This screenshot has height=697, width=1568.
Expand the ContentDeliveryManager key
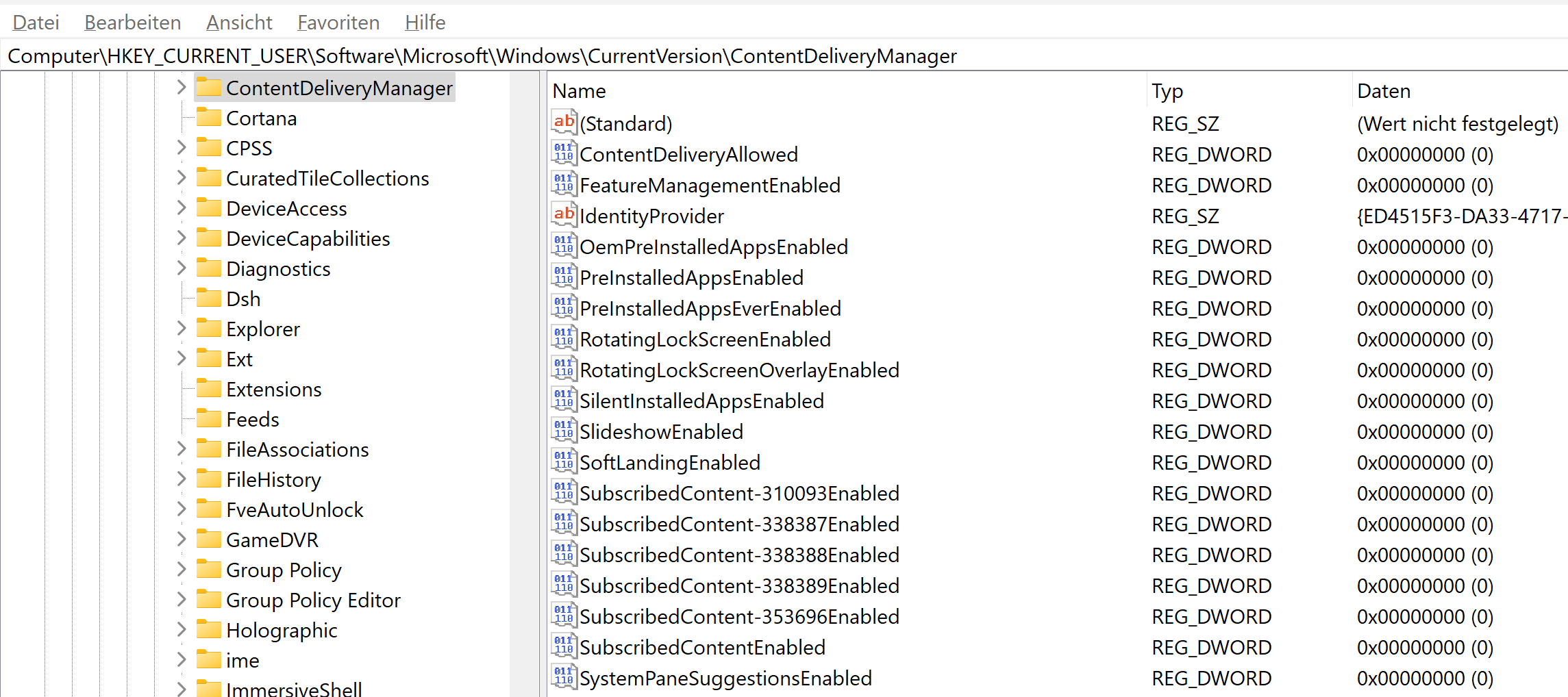click(182, 87)
